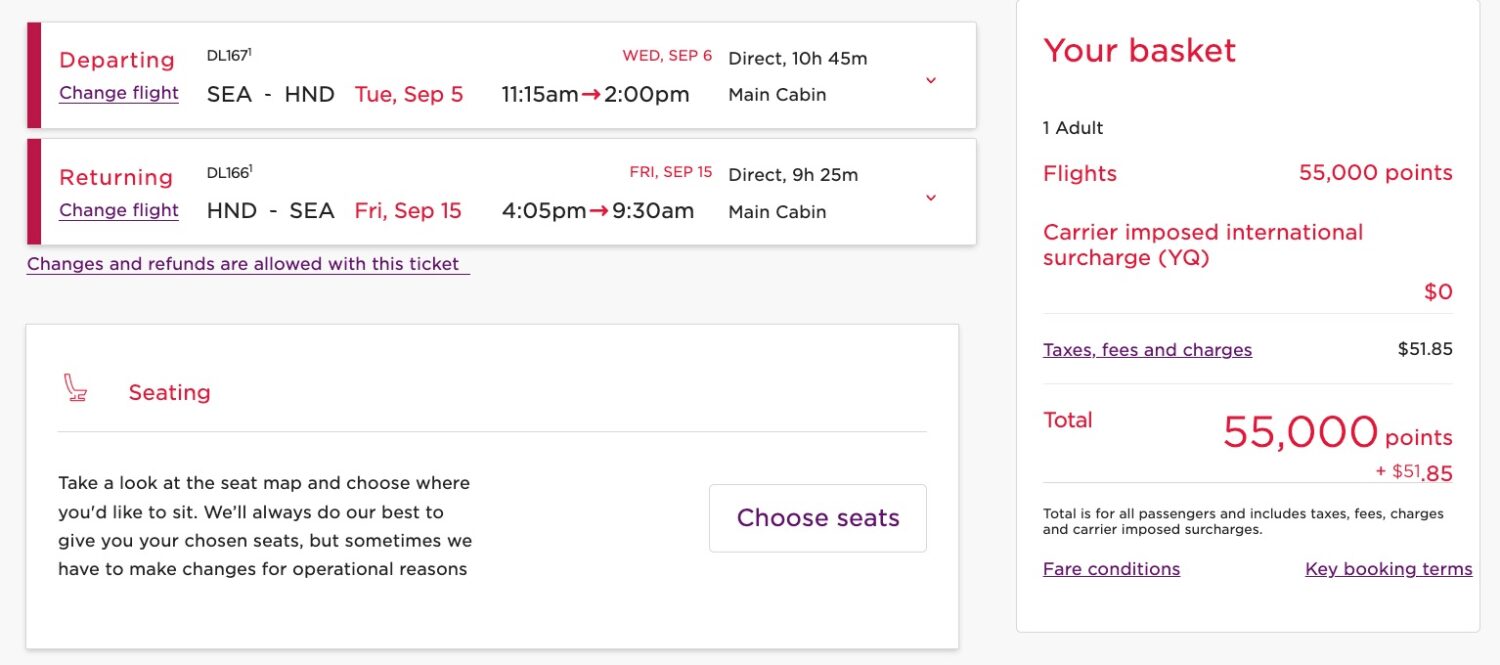The image size is (1500, 665).
Task: Click the Your basket heading
Action: point(1138,50)
